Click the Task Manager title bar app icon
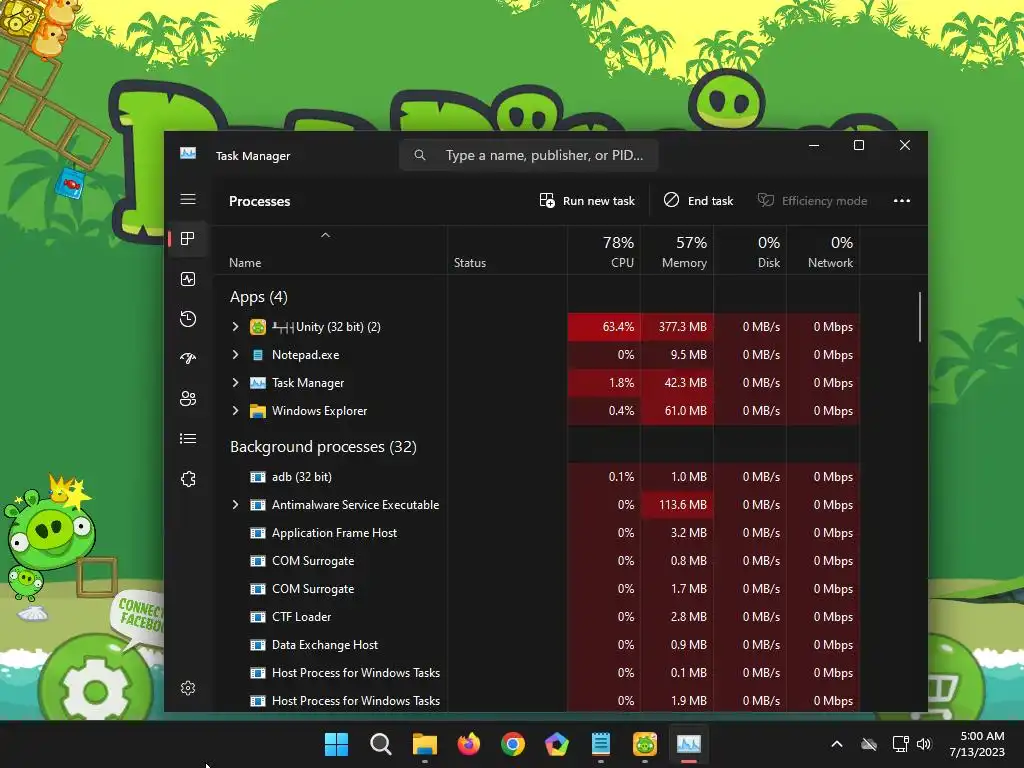Viewport: 1024px width, 768px height. (x=188, y=153)
